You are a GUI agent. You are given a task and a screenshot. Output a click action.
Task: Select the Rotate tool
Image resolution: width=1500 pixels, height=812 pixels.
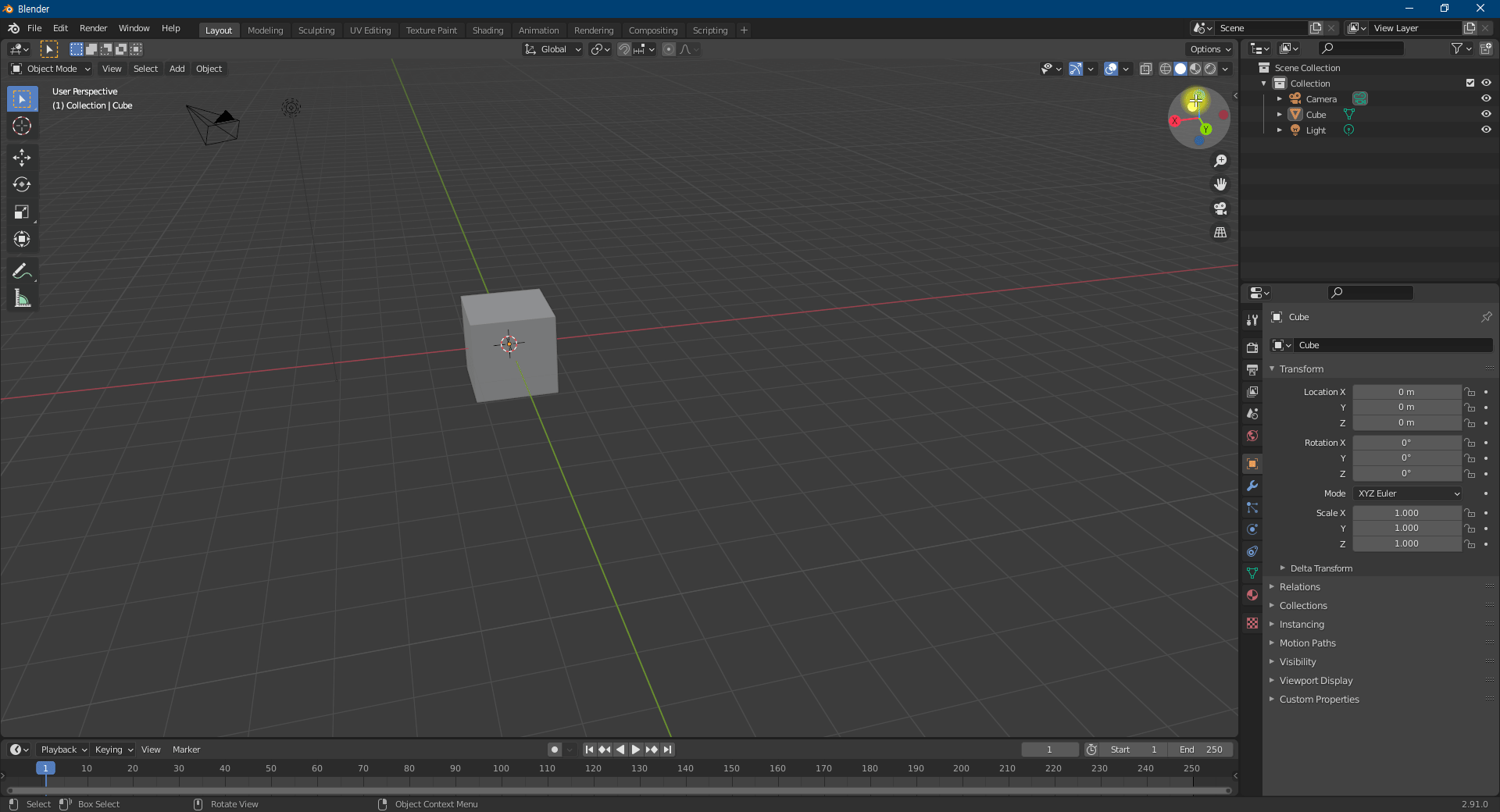[x=22, y=185]
